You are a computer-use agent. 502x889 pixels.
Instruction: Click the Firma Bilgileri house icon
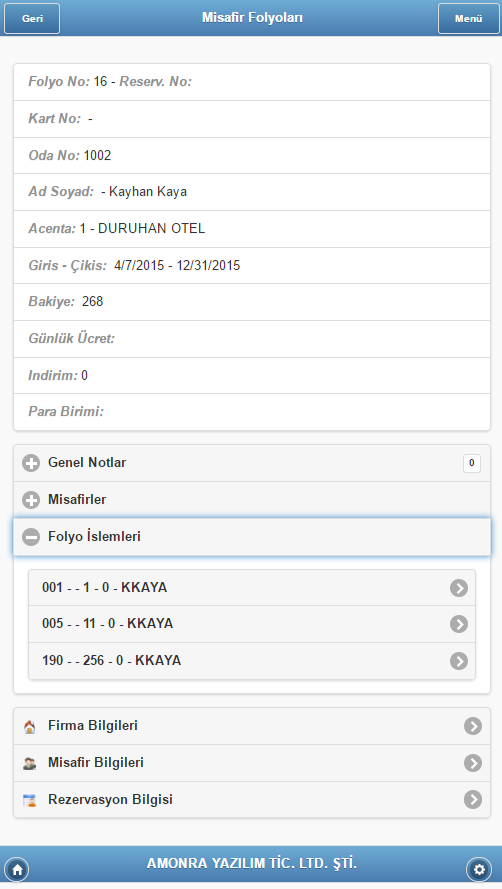29,726
